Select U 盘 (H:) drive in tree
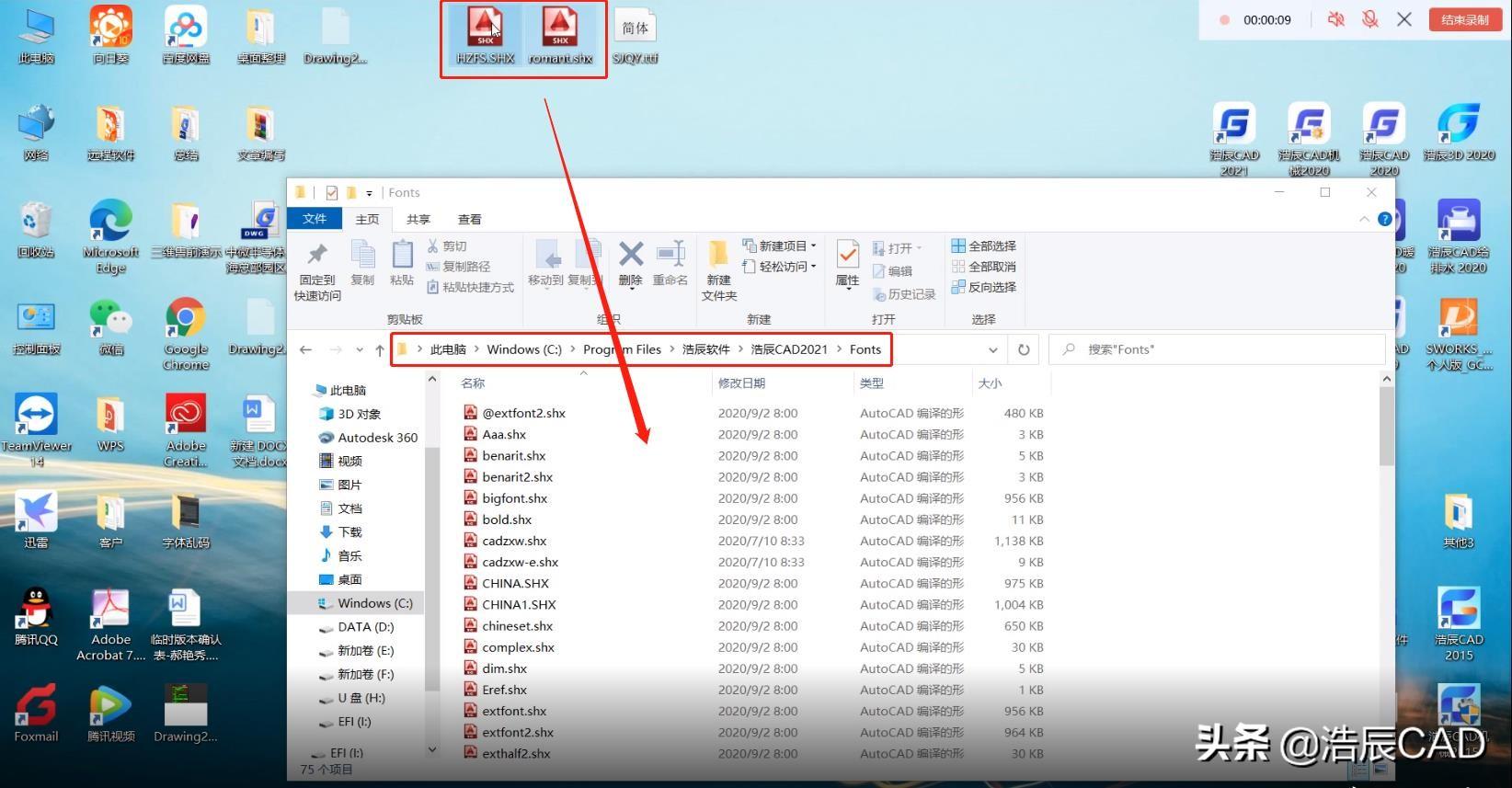Screen dimensions: 1512x788 (x=351, y=698)
